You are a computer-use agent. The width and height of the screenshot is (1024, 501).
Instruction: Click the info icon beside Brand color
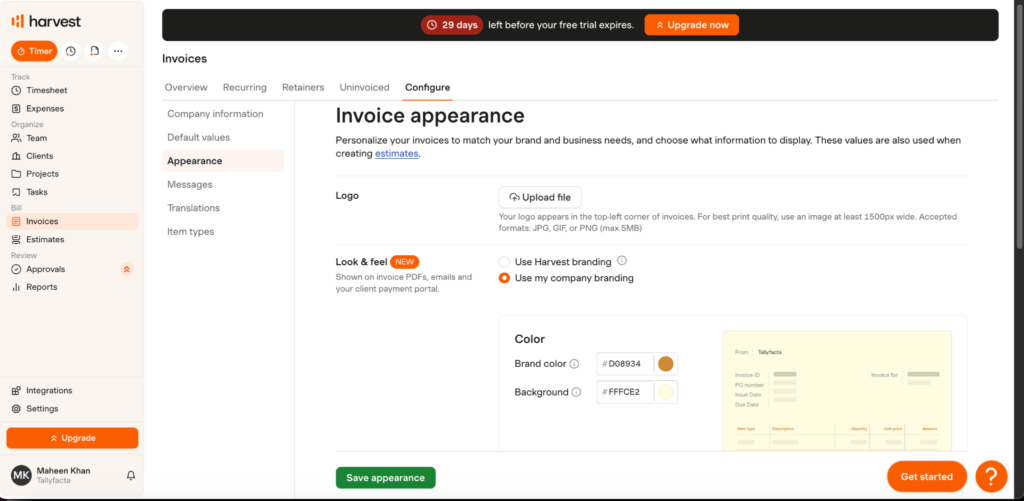click(x=574, y=364)
